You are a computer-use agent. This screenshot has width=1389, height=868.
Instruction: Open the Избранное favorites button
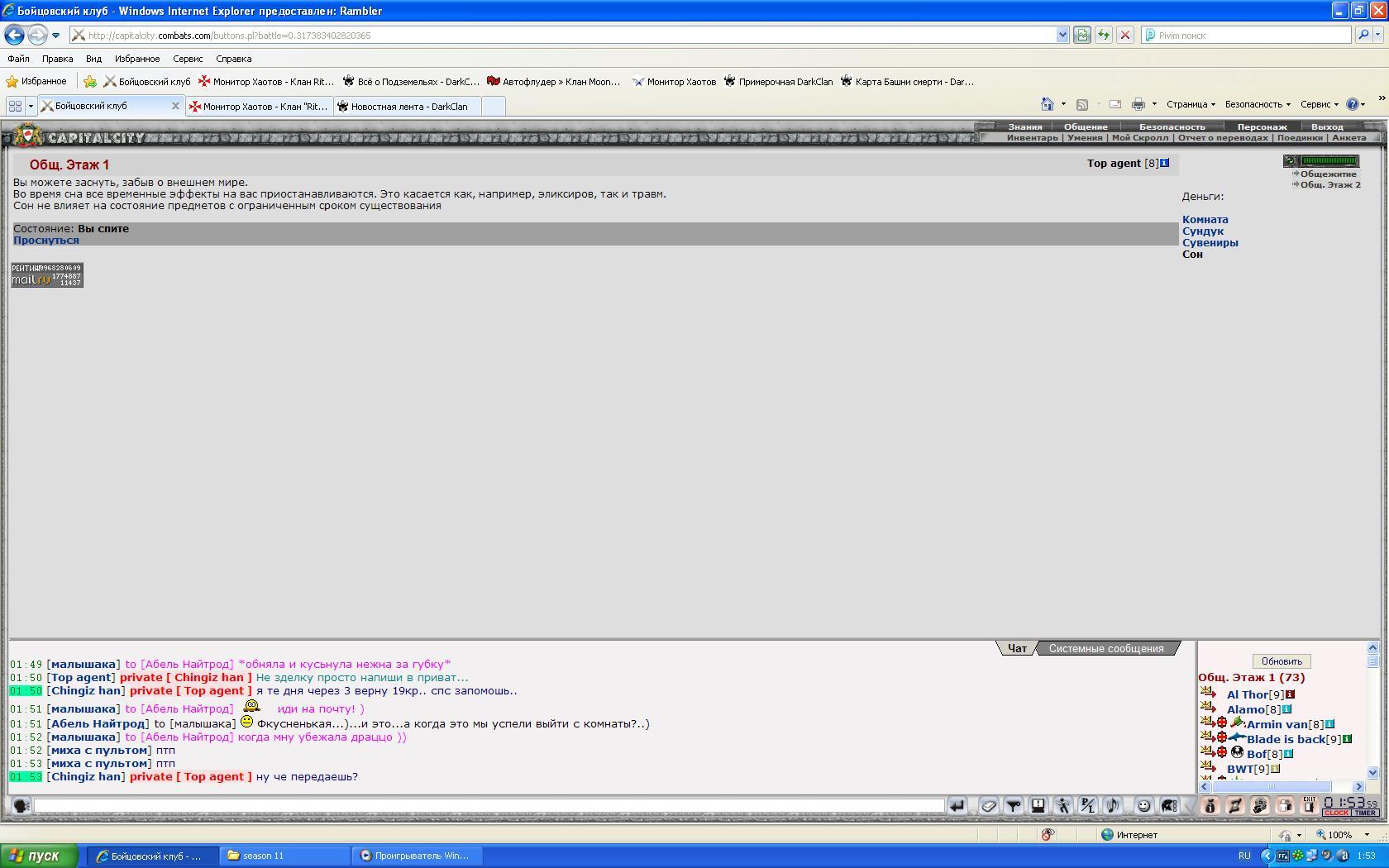(x=36, y=81)
